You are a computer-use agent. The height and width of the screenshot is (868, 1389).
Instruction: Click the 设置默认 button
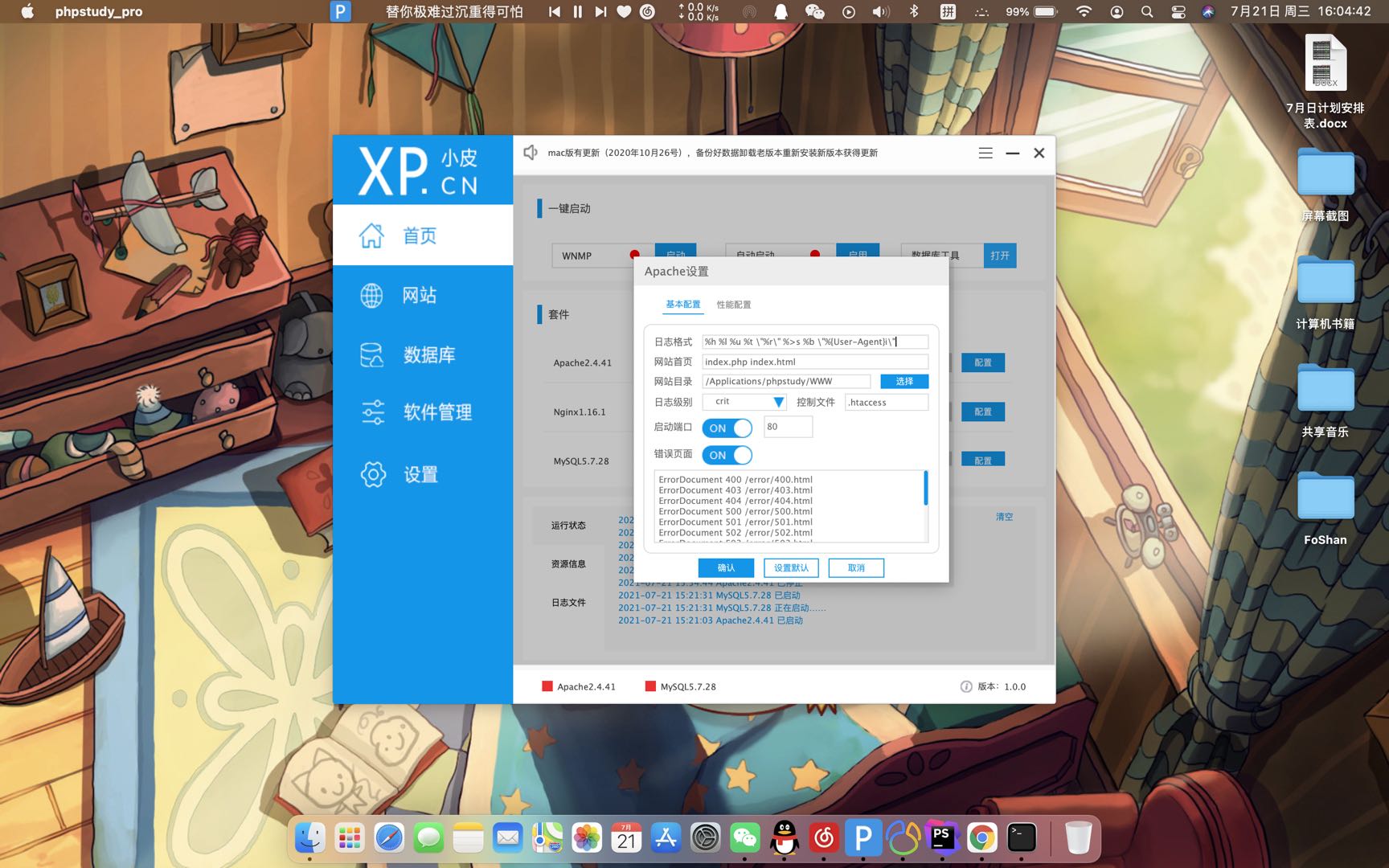click(791, 567)
